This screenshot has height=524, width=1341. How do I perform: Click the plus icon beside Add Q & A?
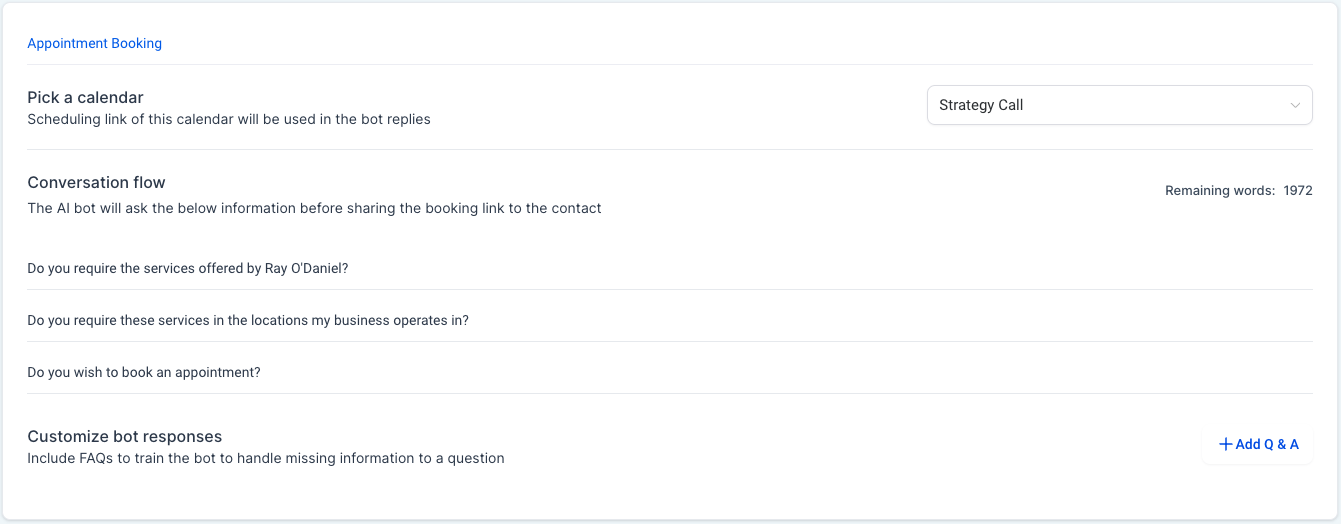[x=1225, y=444]
